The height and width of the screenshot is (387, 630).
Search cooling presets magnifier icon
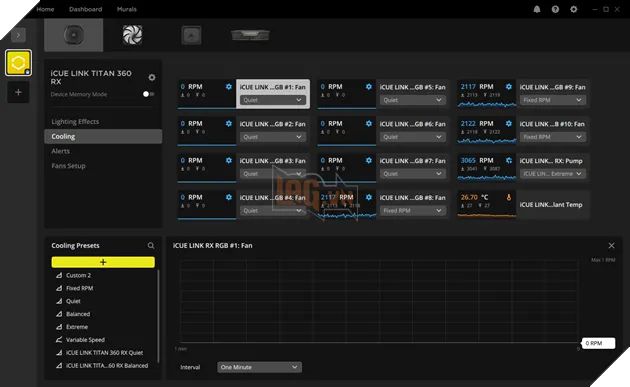[x=151, y=246]
